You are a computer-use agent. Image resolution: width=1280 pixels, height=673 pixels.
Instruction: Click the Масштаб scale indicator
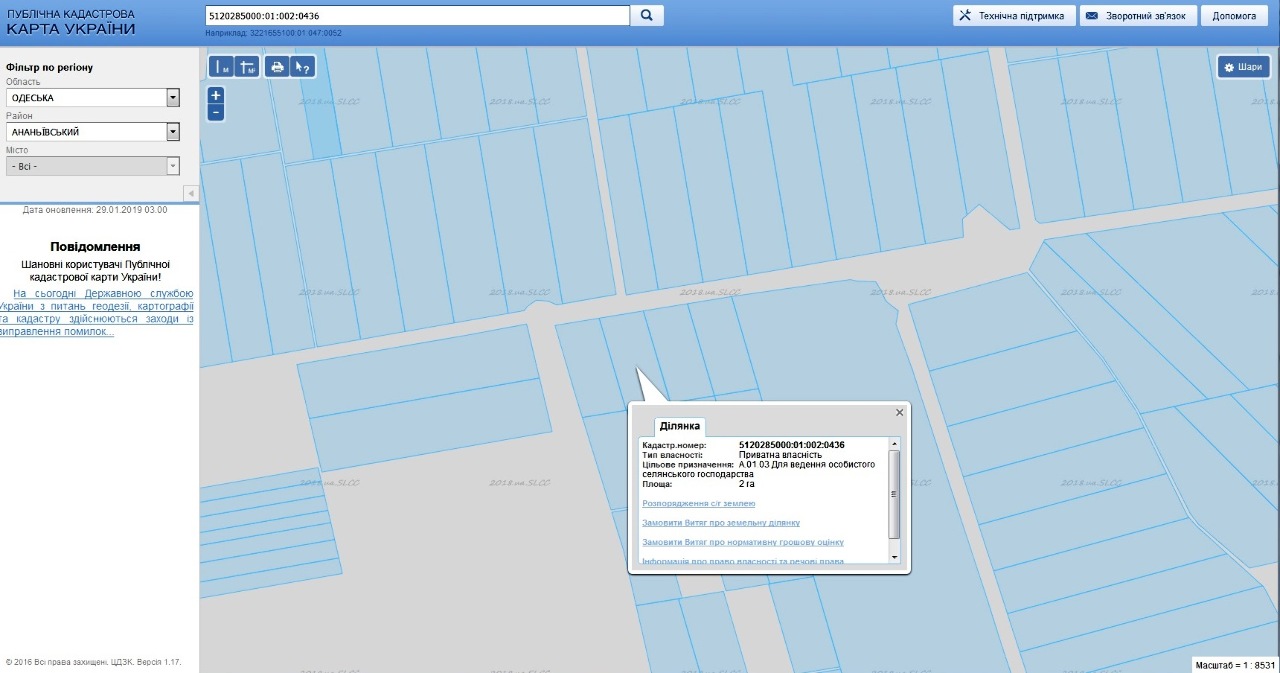[x=1236, y=665]
